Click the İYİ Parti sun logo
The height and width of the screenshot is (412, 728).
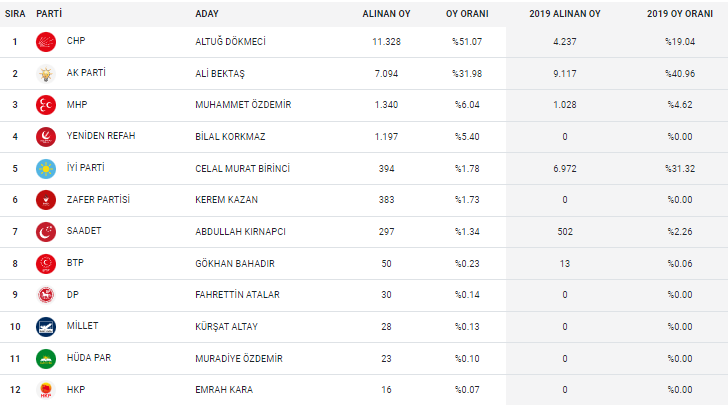click(47, 168)
